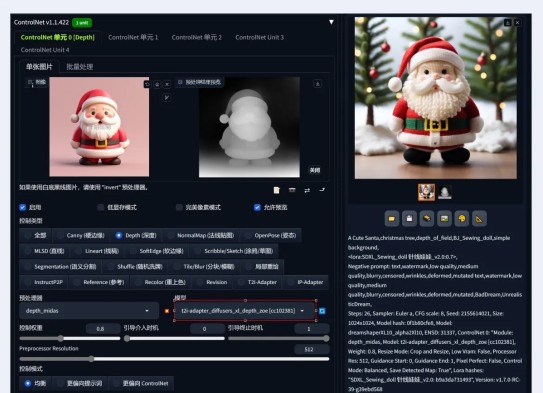This screenshot has height=393, width=543.
Task: Open the 批量处理 batch tab
Action: tap(80, 67)
